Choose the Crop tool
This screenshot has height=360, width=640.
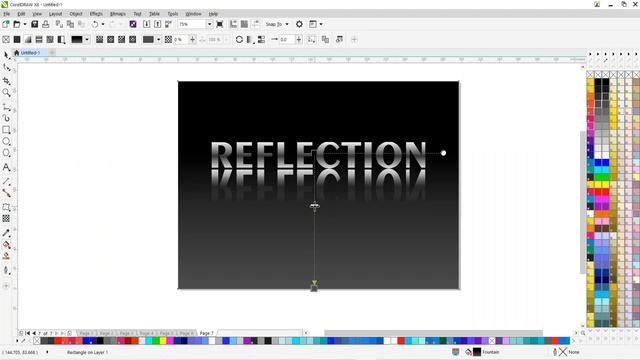pos(6,80)
